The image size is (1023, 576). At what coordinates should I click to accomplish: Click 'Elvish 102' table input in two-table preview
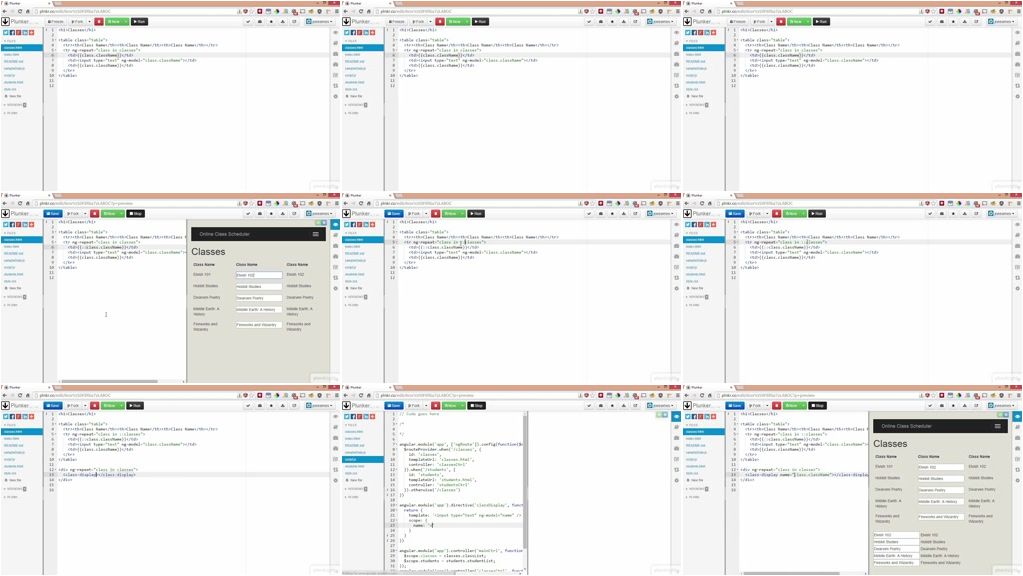(941, 467)
